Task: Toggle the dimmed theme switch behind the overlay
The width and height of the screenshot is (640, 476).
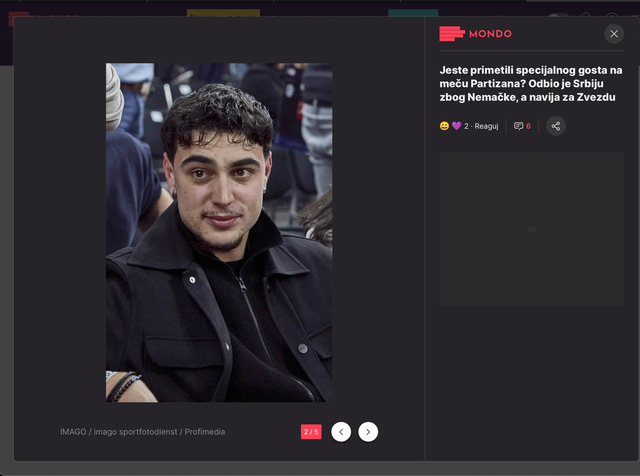Action: (x=558, y=16)
